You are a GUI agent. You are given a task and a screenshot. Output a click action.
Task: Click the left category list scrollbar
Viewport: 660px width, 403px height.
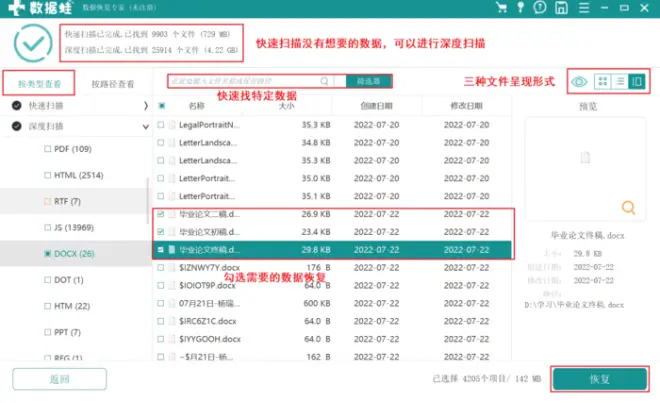[148, 201]
